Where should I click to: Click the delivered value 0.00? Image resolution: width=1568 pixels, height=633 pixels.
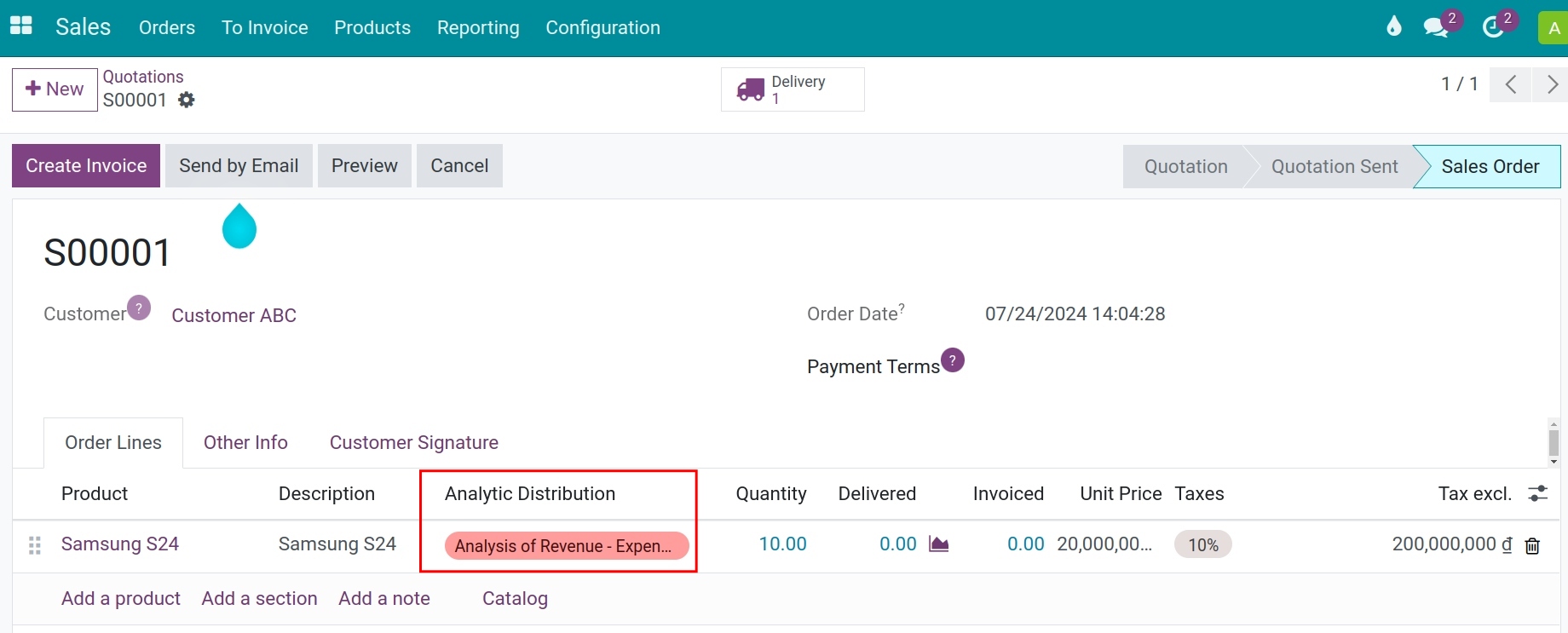coord(898,544)
